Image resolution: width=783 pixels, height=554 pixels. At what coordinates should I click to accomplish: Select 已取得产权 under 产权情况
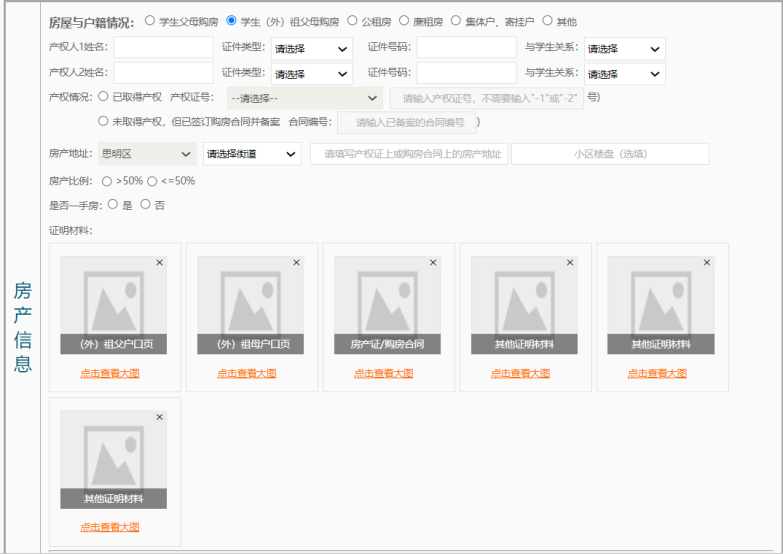[103, 97]
